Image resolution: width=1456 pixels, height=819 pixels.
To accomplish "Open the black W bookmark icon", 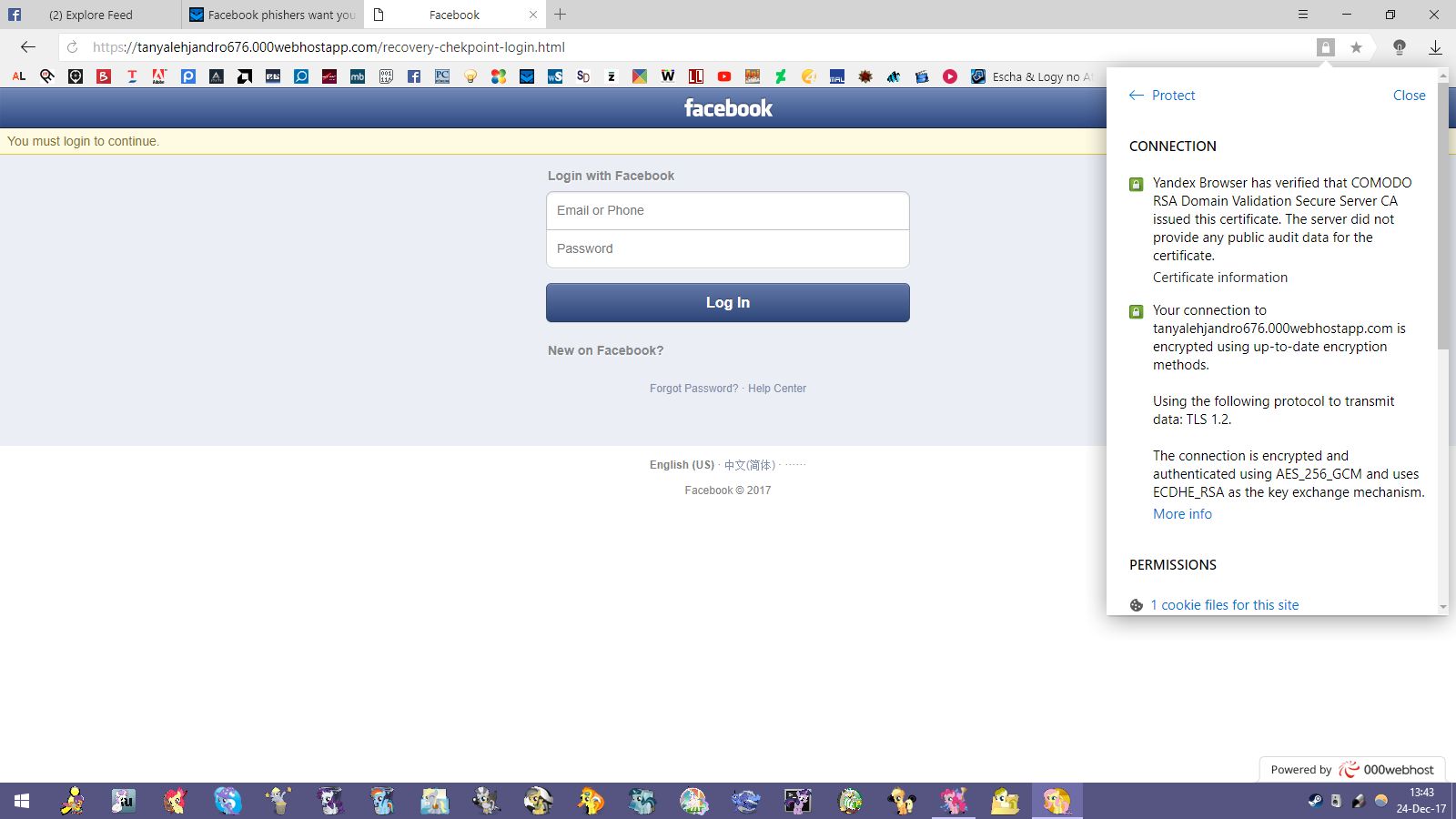I will pos(668,76).
